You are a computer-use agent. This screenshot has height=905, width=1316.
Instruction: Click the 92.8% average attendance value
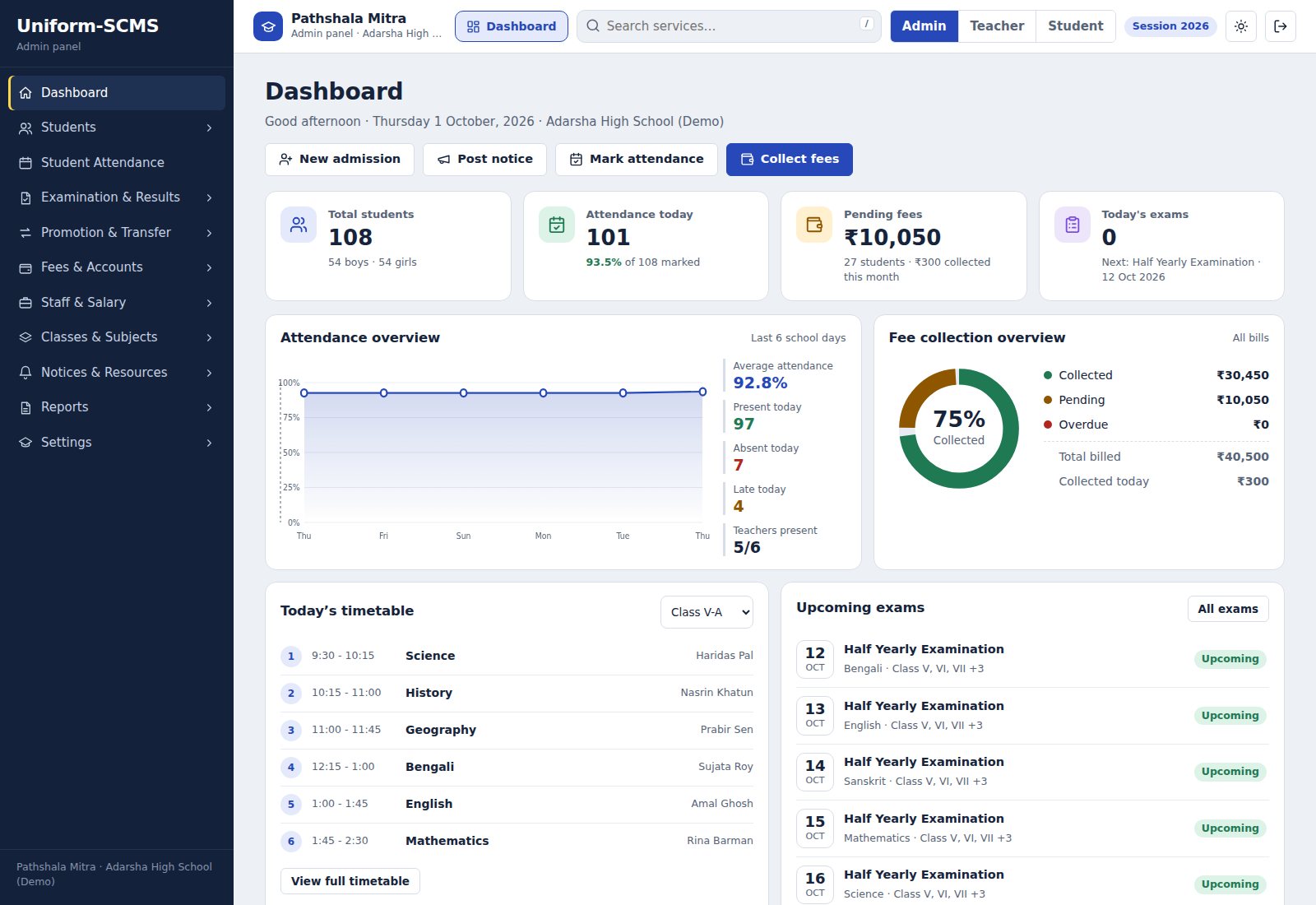[x=760, y=383]
